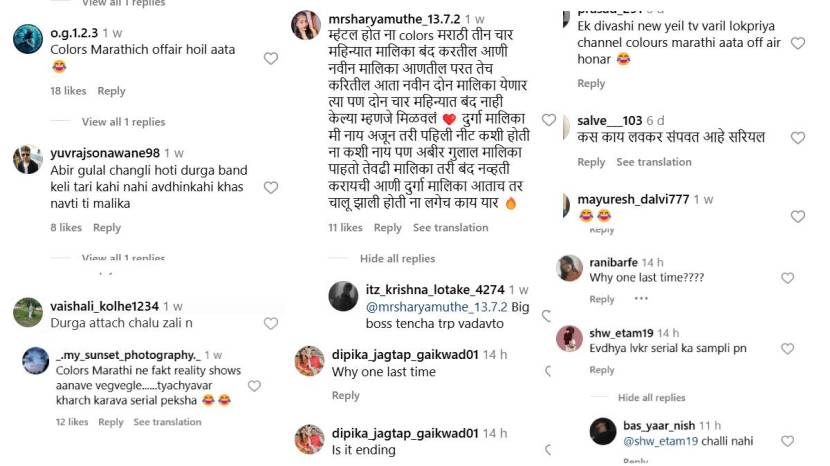Reply to o.g.1.2.3's comment
Image resolution: width=830 pixels, height=466 pixels.
[111, 91]
